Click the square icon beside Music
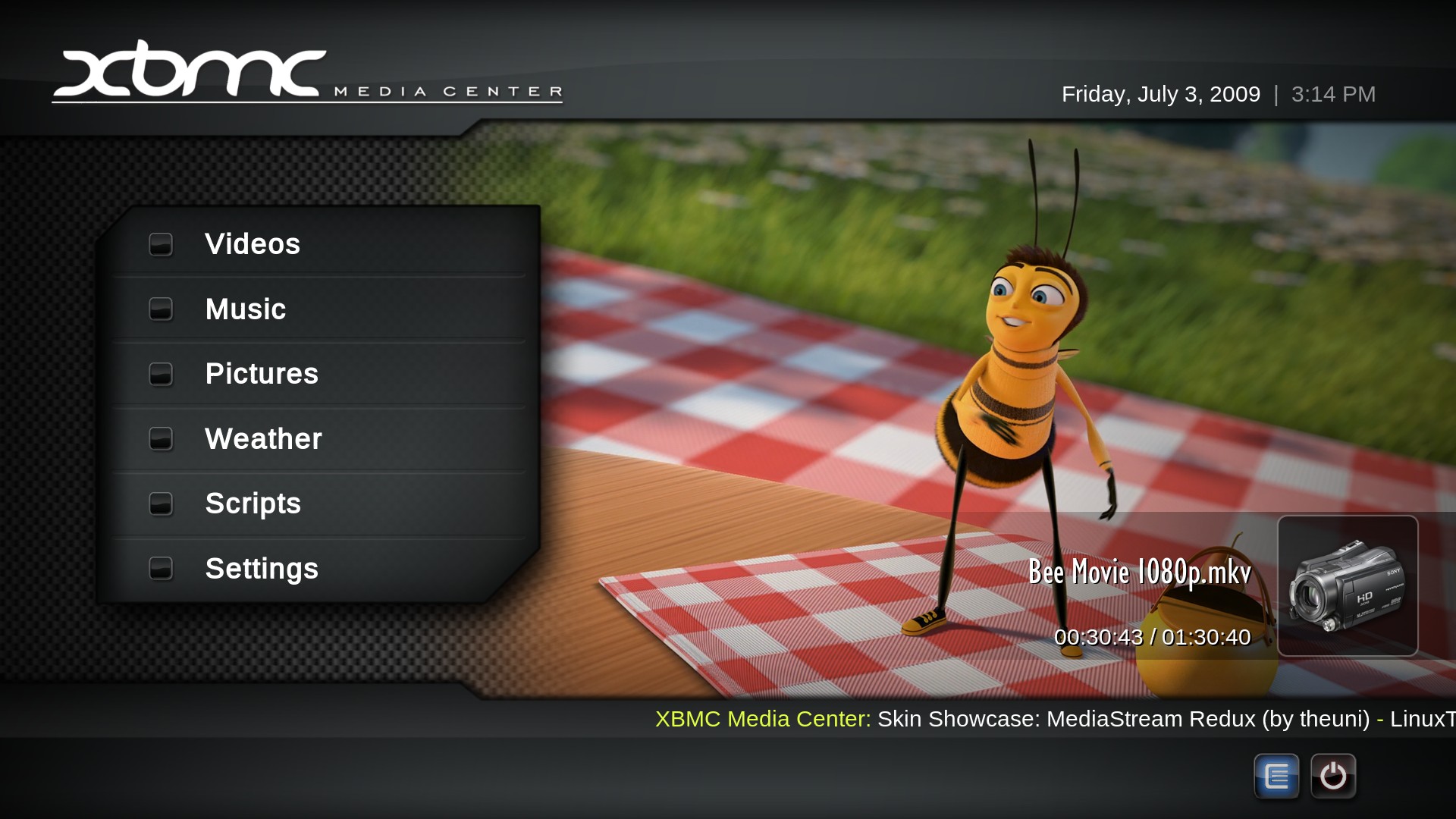 [161, 309]
